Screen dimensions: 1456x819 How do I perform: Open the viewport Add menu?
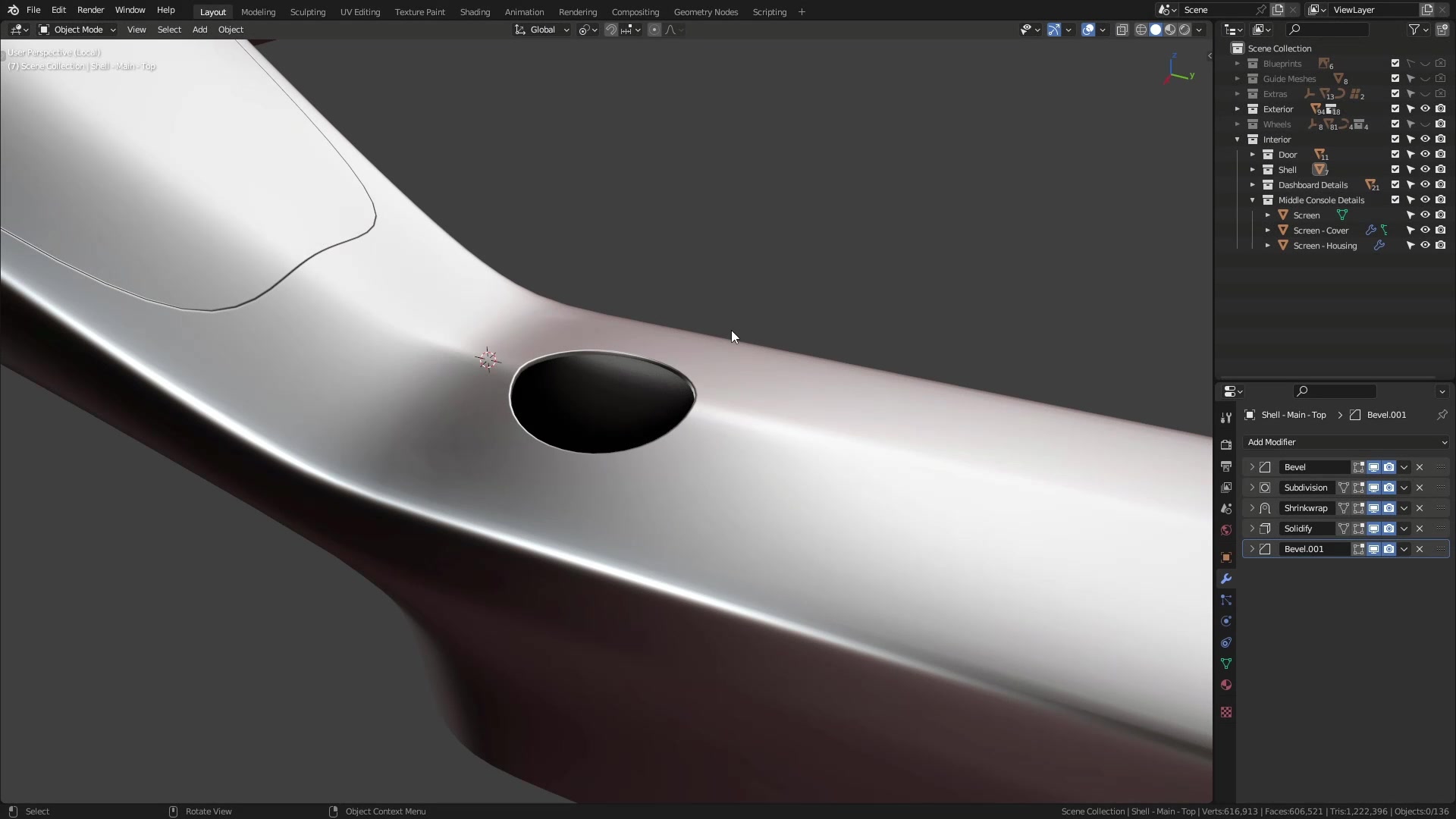199,30
